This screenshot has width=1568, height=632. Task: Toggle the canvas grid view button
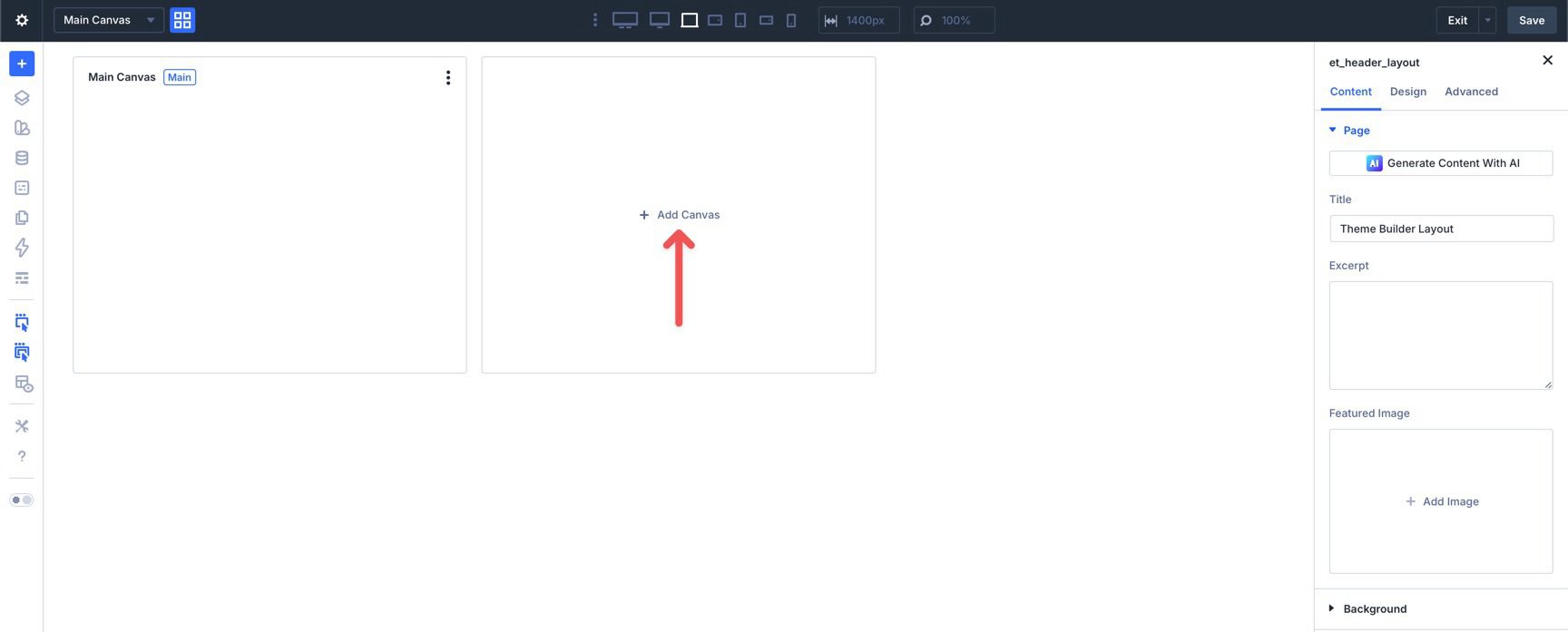coord(182,20)
